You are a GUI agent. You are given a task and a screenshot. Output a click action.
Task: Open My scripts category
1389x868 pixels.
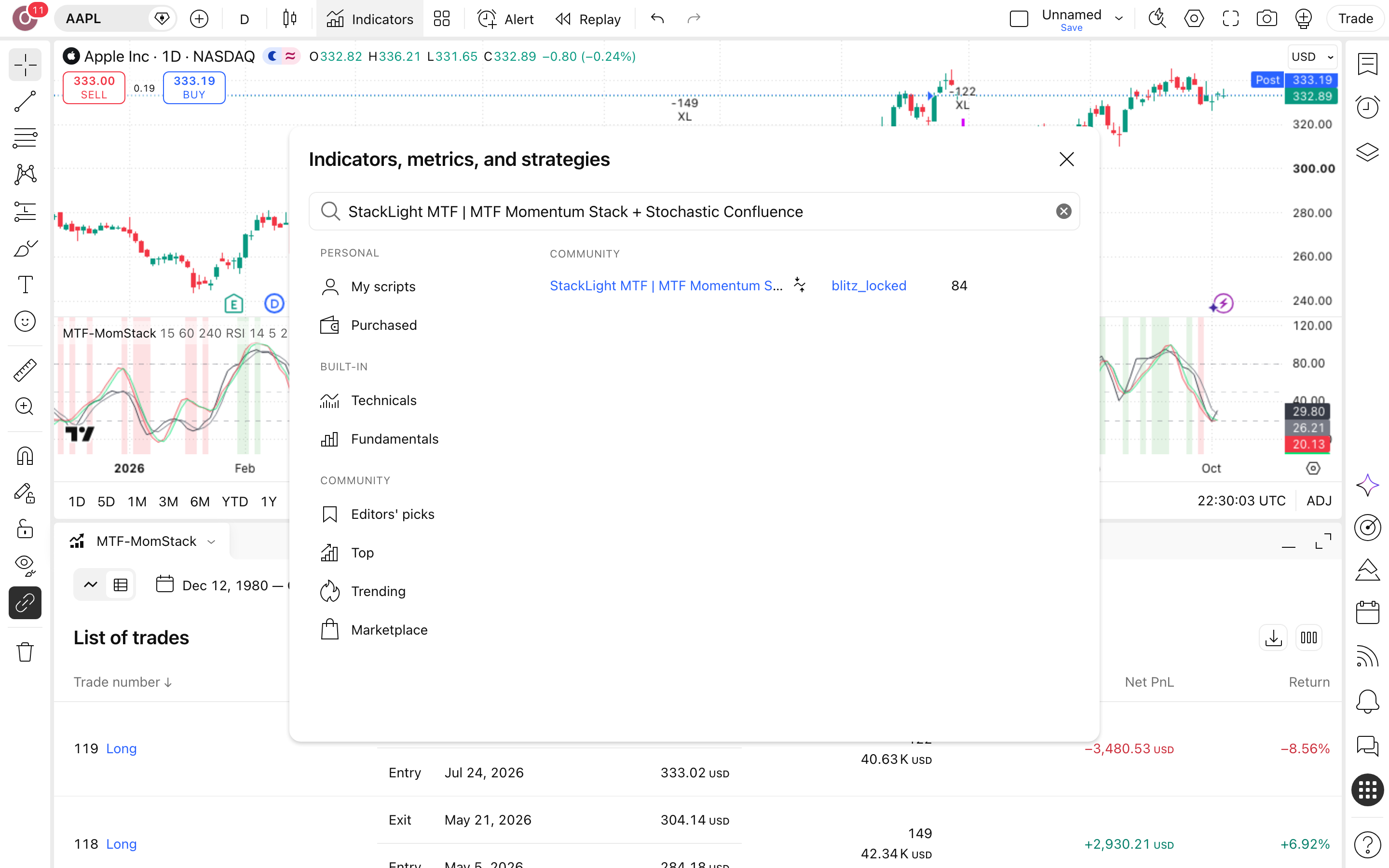click(x=368, y=286)
